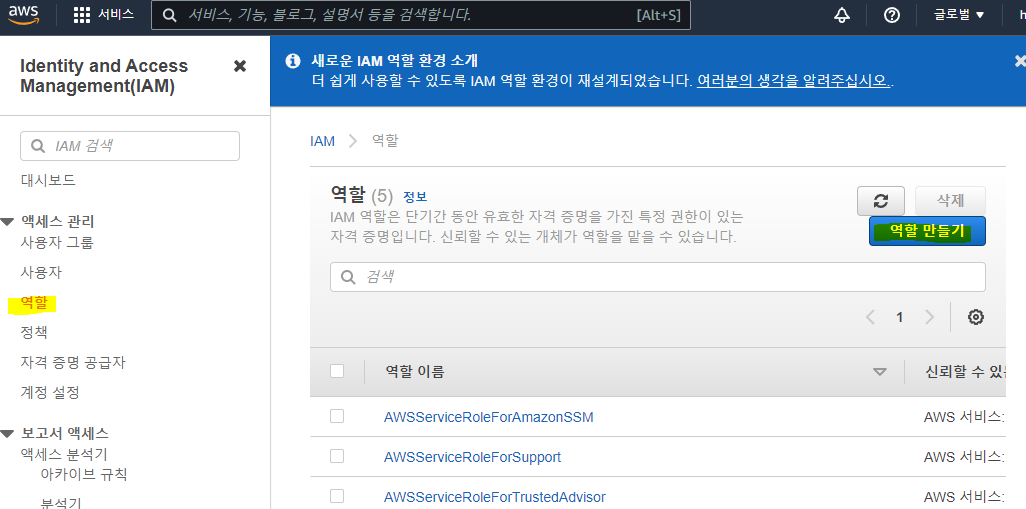
Task: Sort by 역할 이름 column arrow
Action: [x=880, y=372]
